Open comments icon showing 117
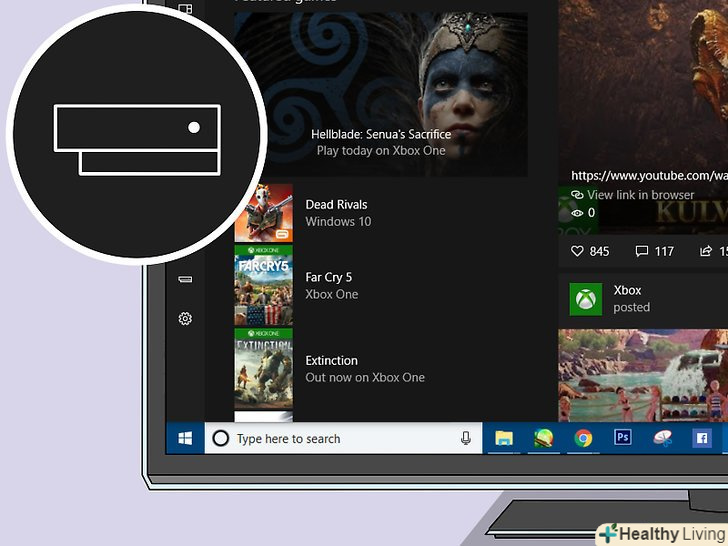Image resolution: width=728 pixels, height=546 pixels. 642,251
